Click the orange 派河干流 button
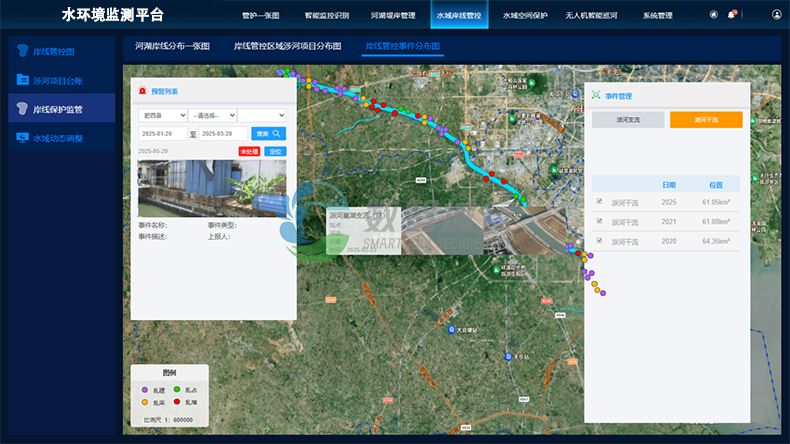790x444 pixels. [x=706, y=119]
